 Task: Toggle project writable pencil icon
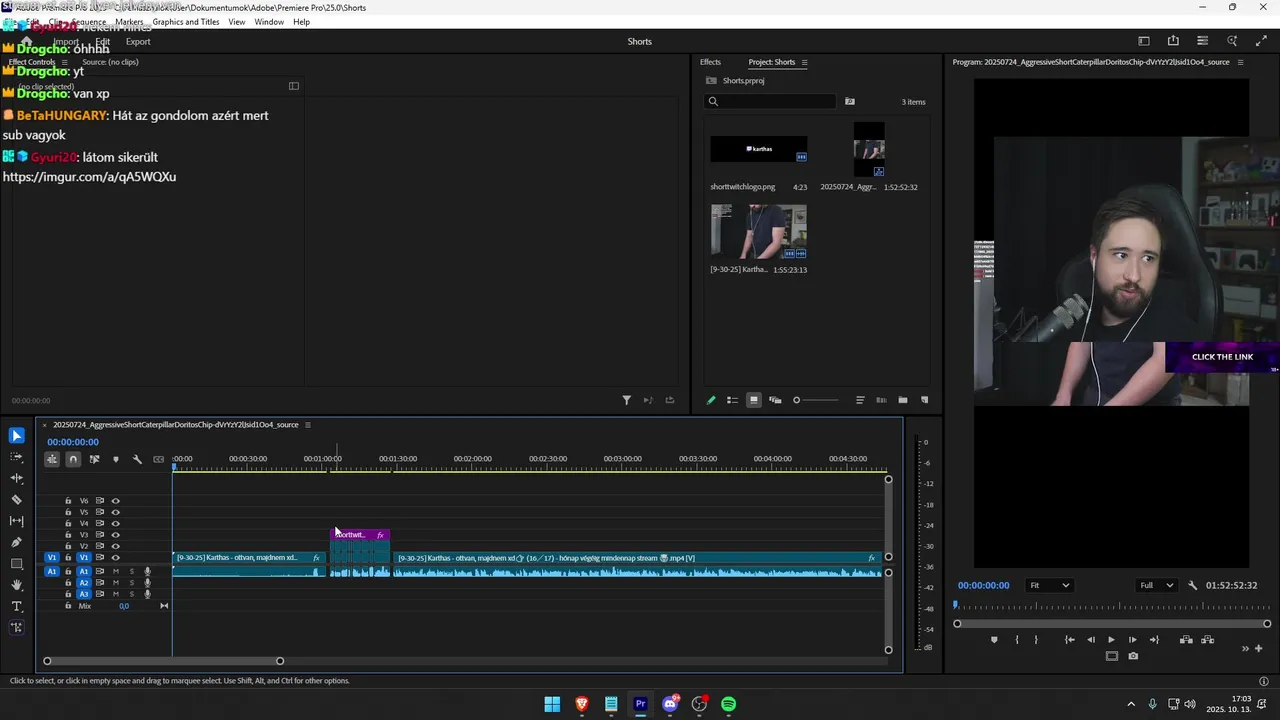(x=711, y=400)
